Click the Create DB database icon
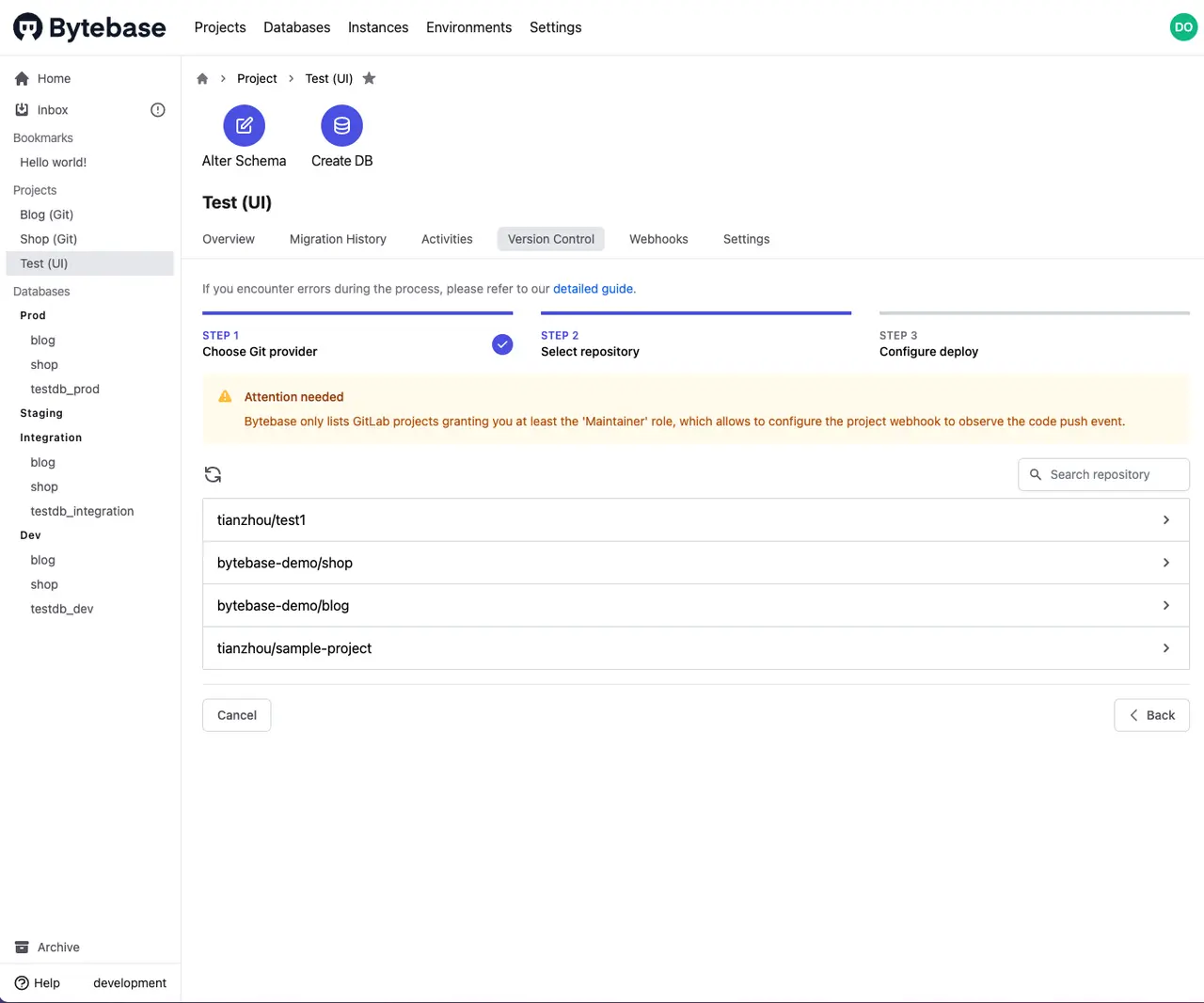The width and height of the screenshot is (1204, 1003). pos(341,125)
